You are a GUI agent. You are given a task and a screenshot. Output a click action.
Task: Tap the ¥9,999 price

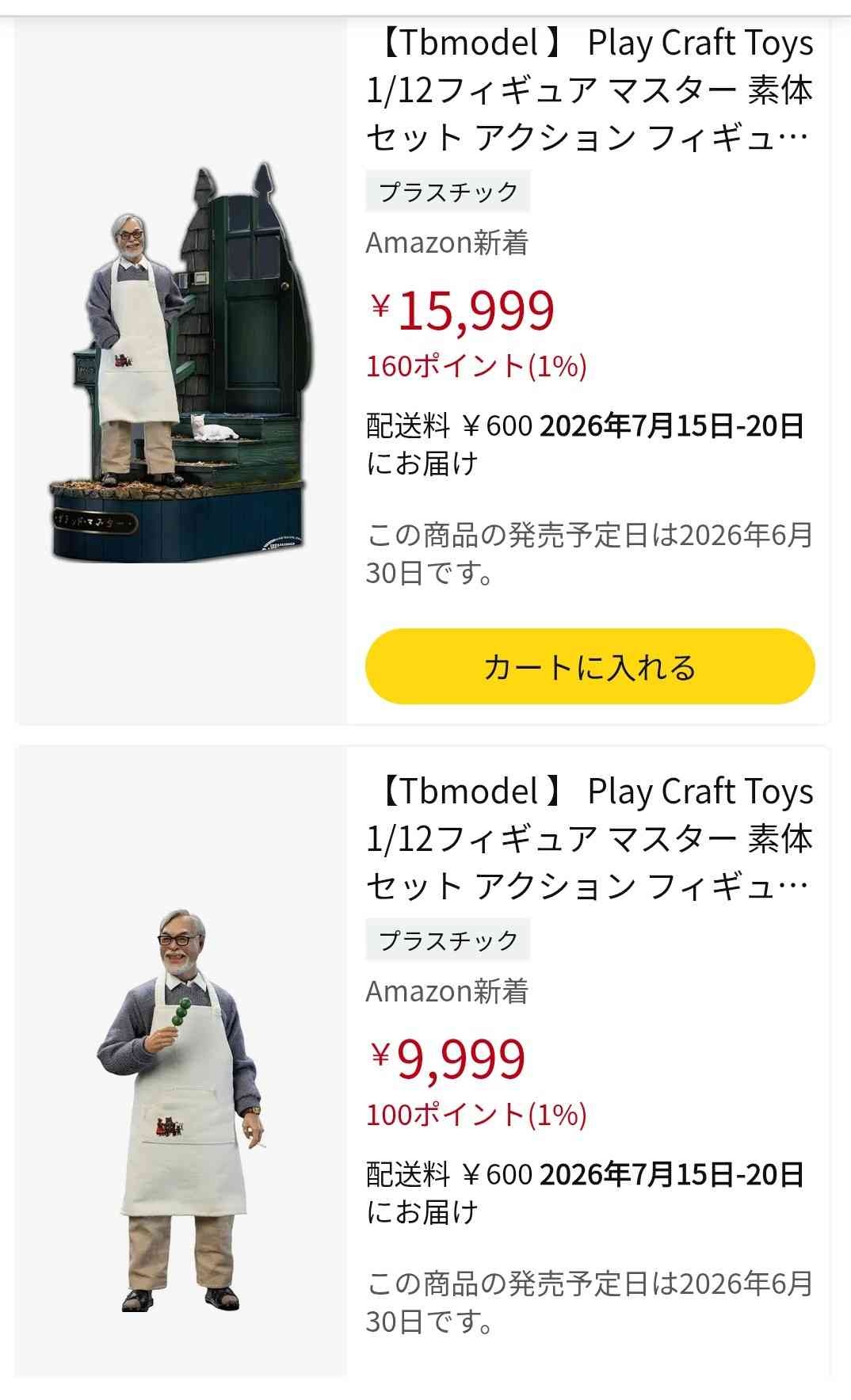[448, 1058]
